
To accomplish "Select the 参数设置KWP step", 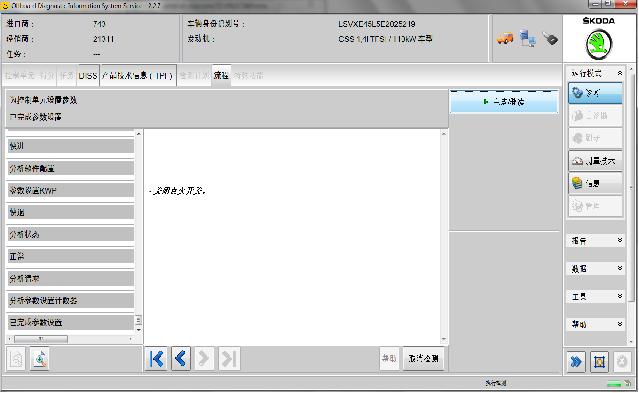I will (x=71, y=190).
